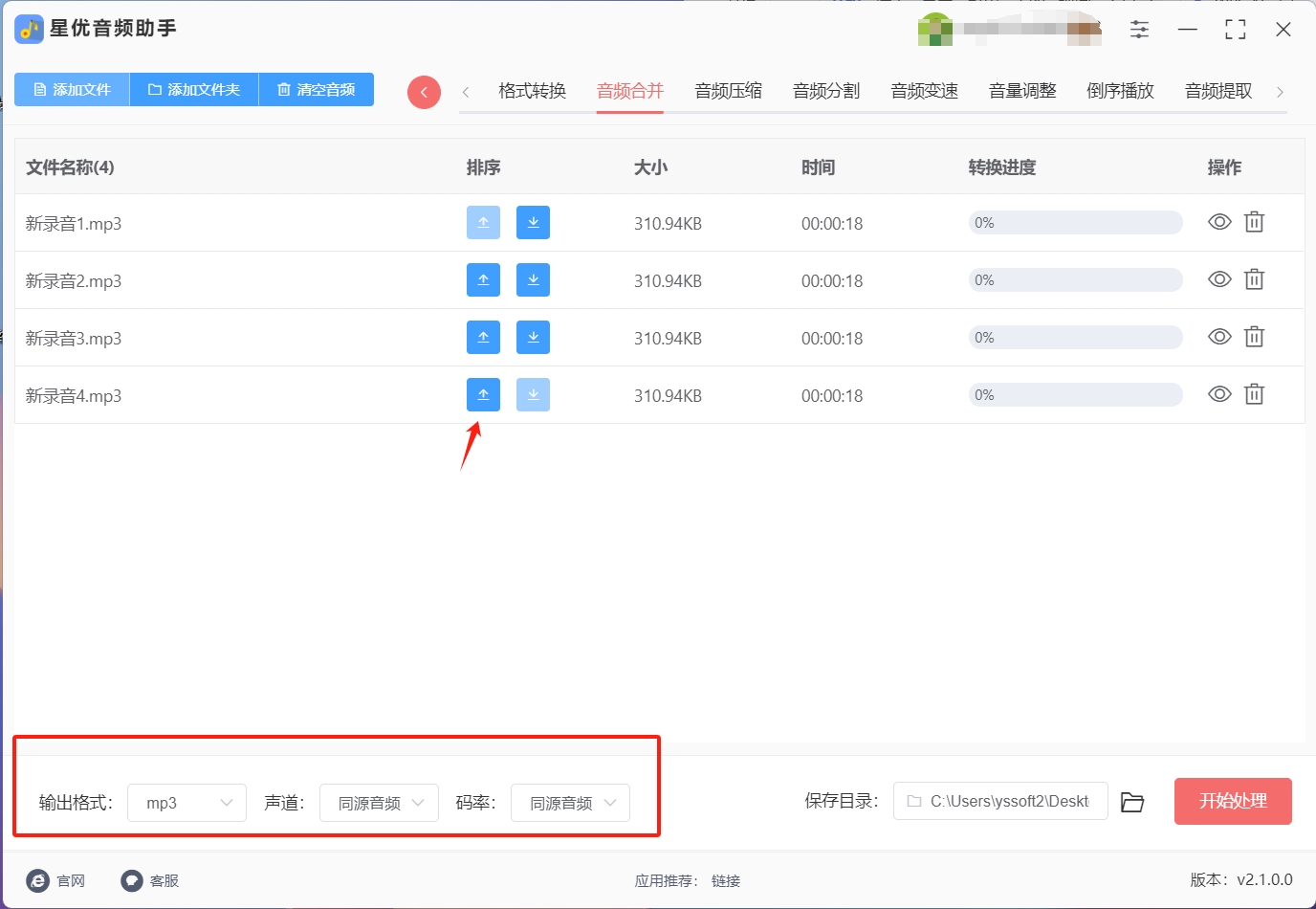Click the 大小 column header
Screen dimensions: 1316x909
pos(651,167)
